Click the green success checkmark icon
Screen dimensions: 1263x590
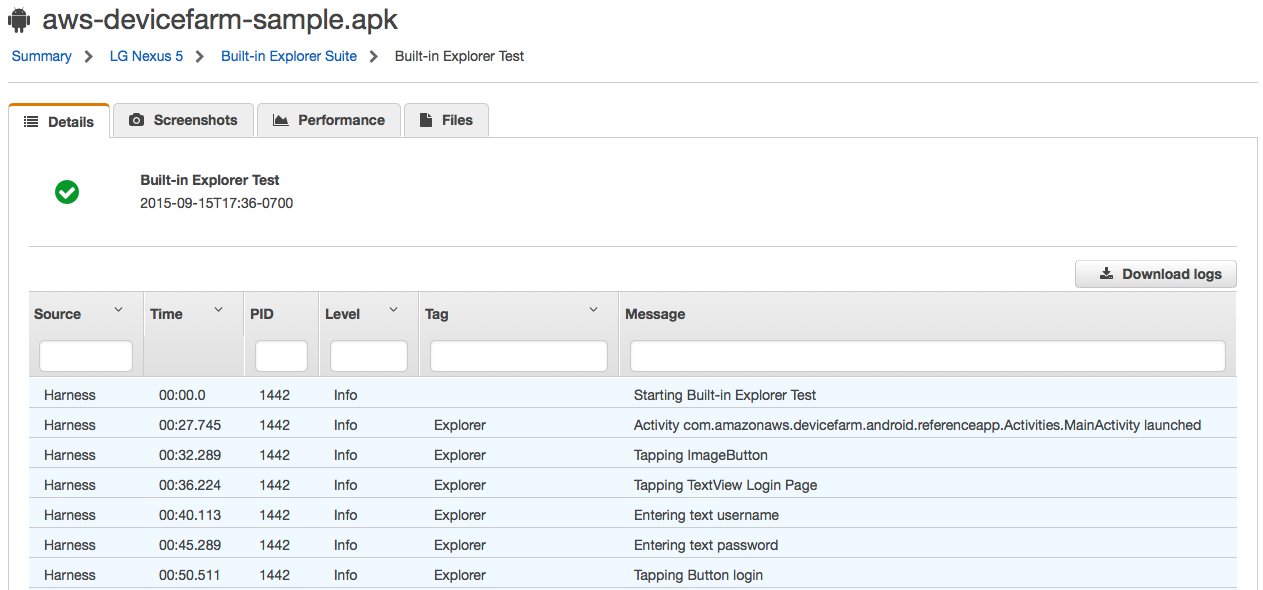click(67, 191)
